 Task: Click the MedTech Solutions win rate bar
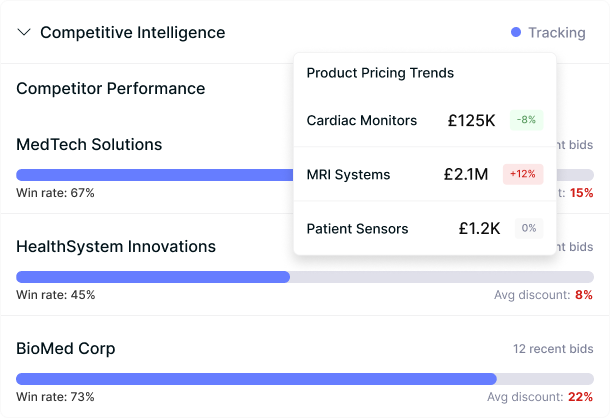150,175
